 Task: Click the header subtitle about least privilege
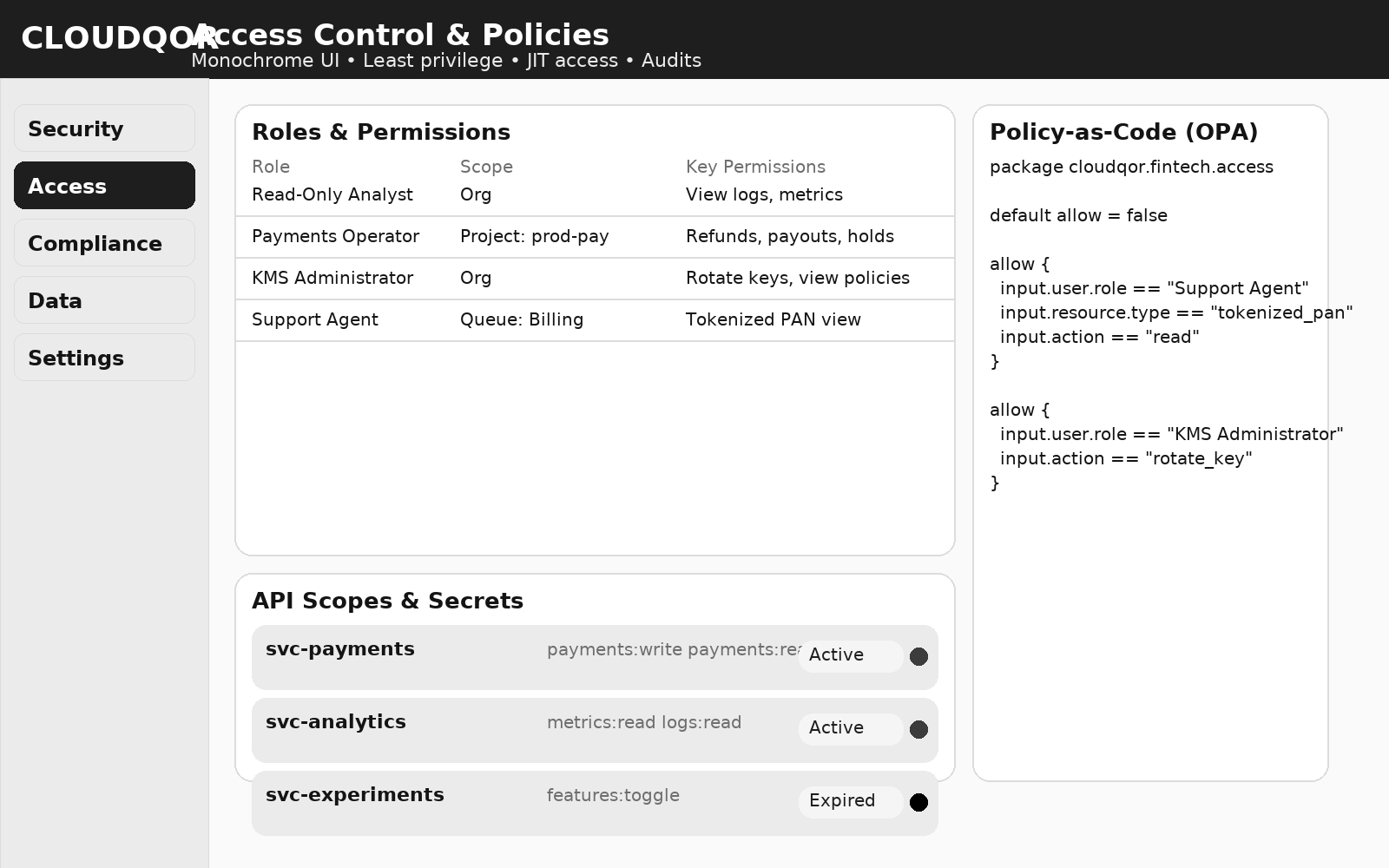point(446,61)
